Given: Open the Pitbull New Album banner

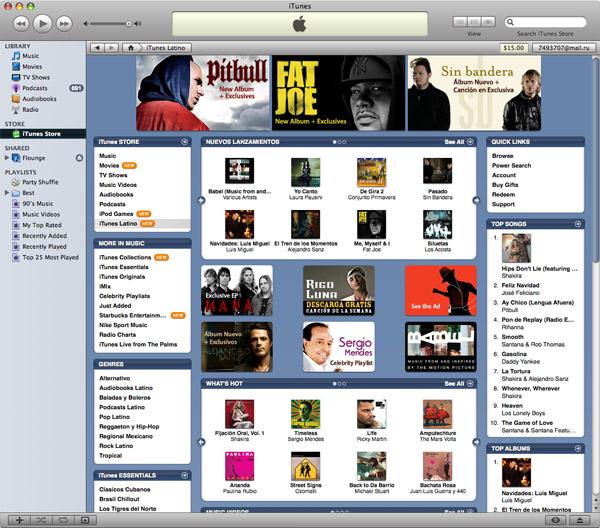Looking at the screenshot, I should click(203, 93).
